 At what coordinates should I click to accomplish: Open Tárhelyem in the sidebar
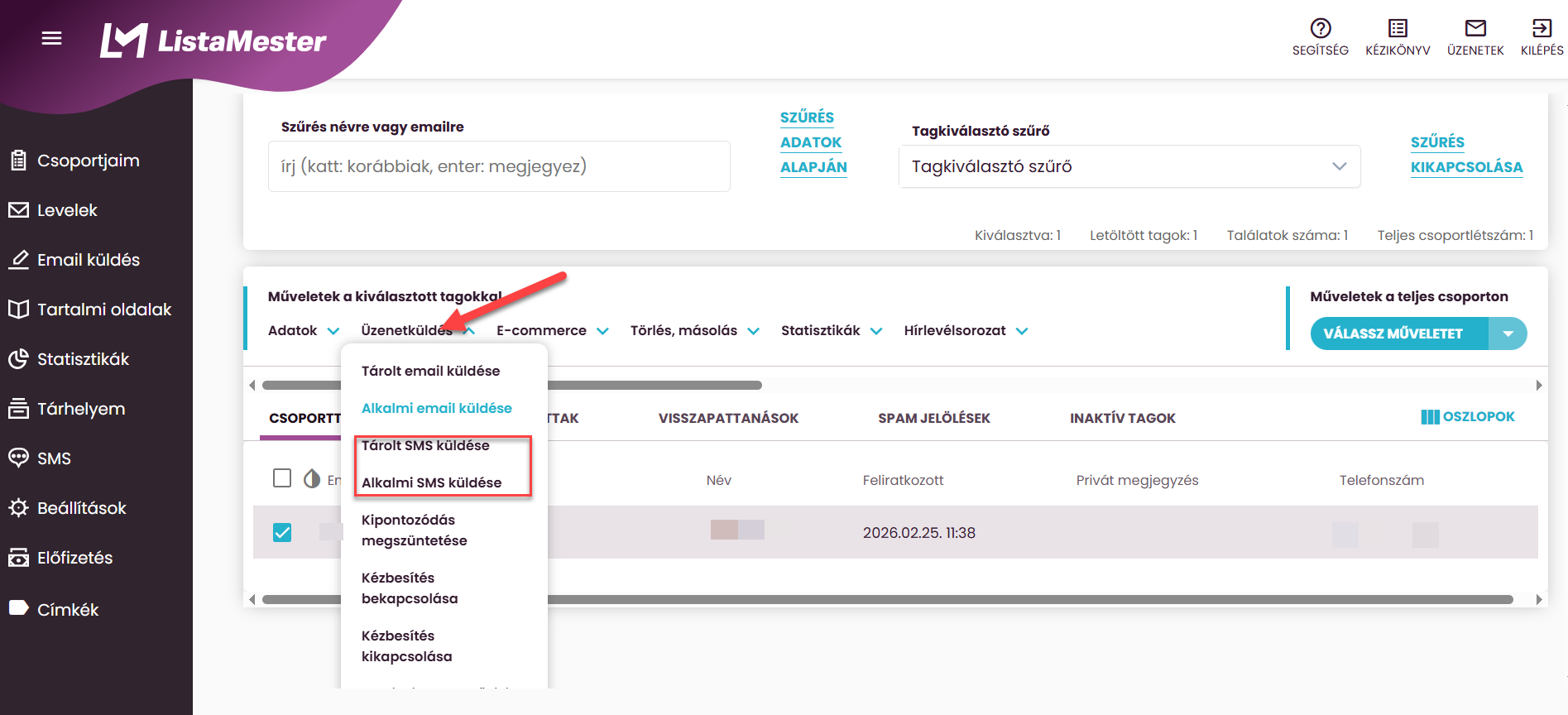coord(67,409)
